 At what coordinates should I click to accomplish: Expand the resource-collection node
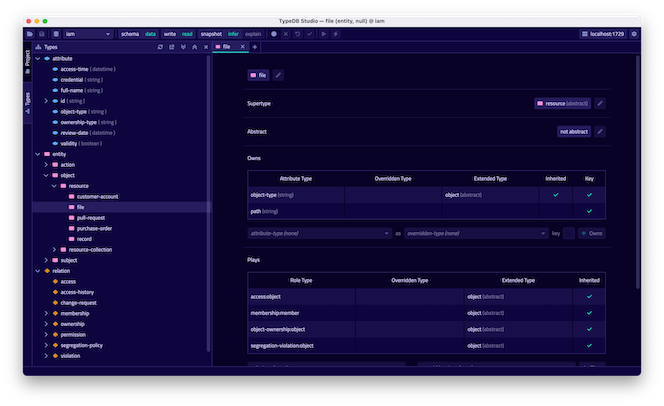pos(54,249)
